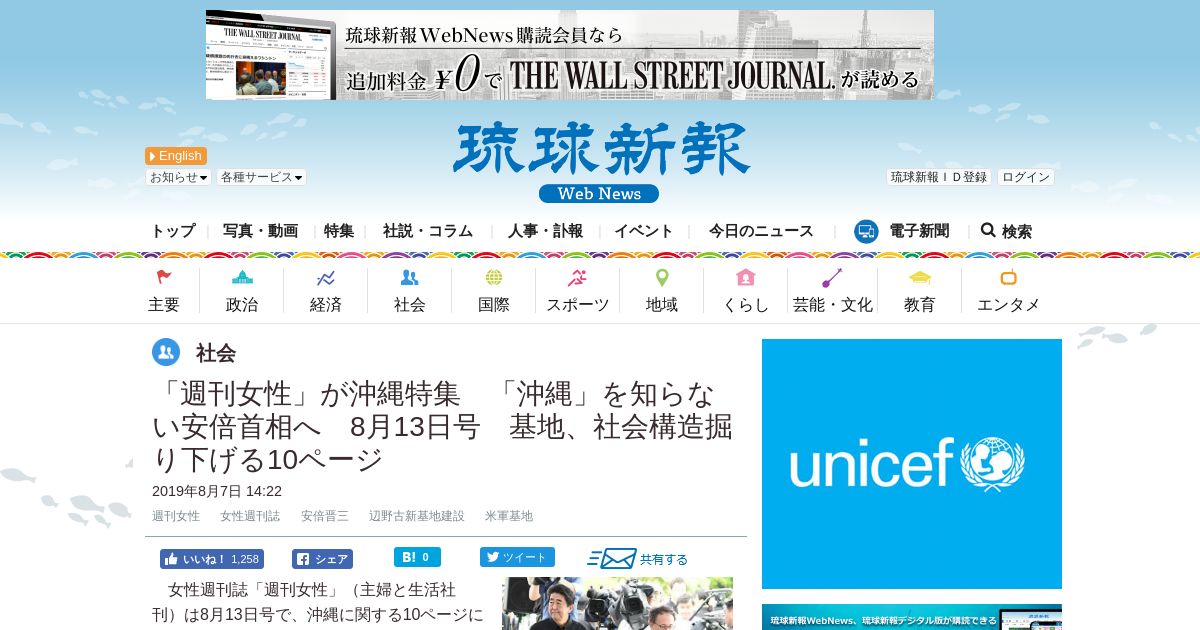This screenshot has height=630, width=1200.
Task: Open the イベント menu item
Action: (644, 231)
